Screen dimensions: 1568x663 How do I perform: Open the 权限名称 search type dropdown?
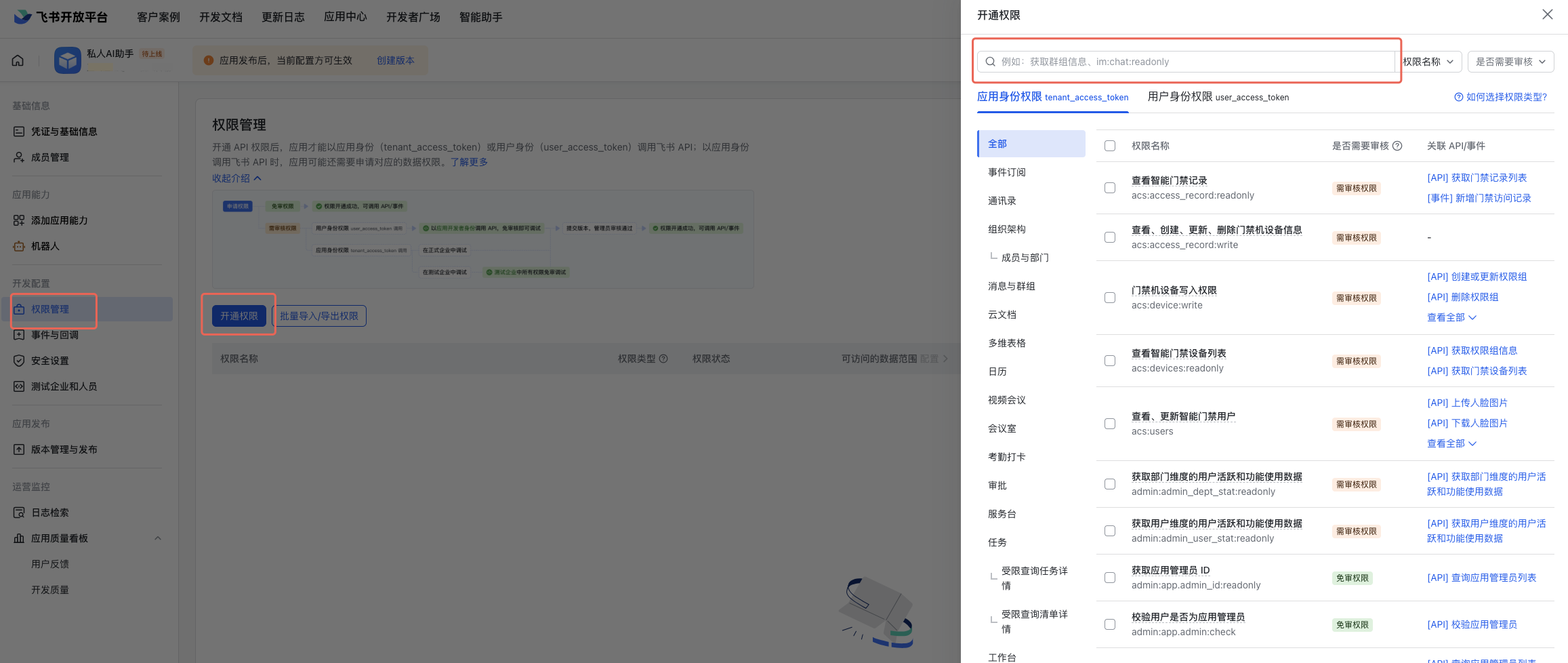(1428, 62)
